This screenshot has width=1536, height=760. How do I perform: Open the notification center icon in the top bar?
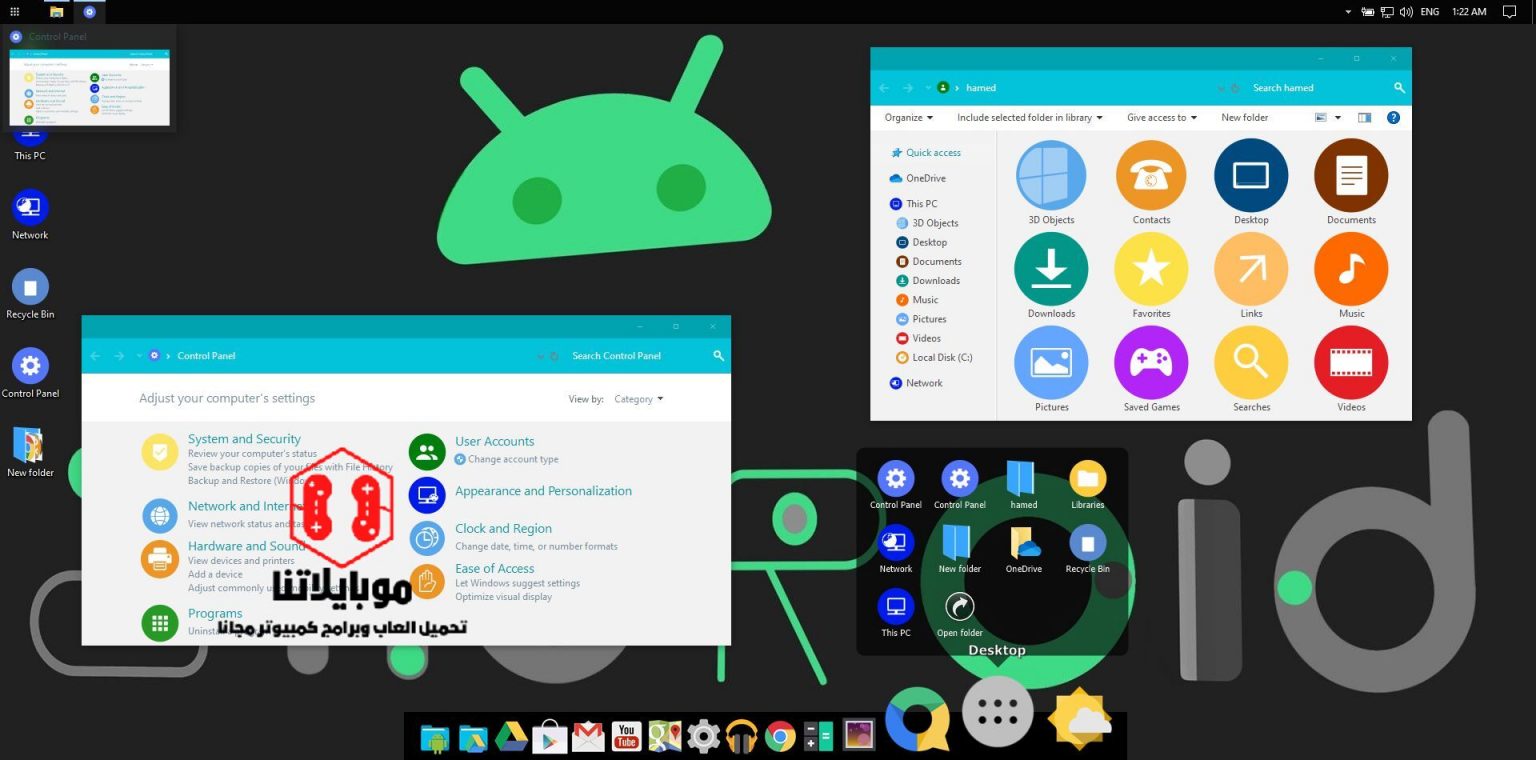(1511, 12)
